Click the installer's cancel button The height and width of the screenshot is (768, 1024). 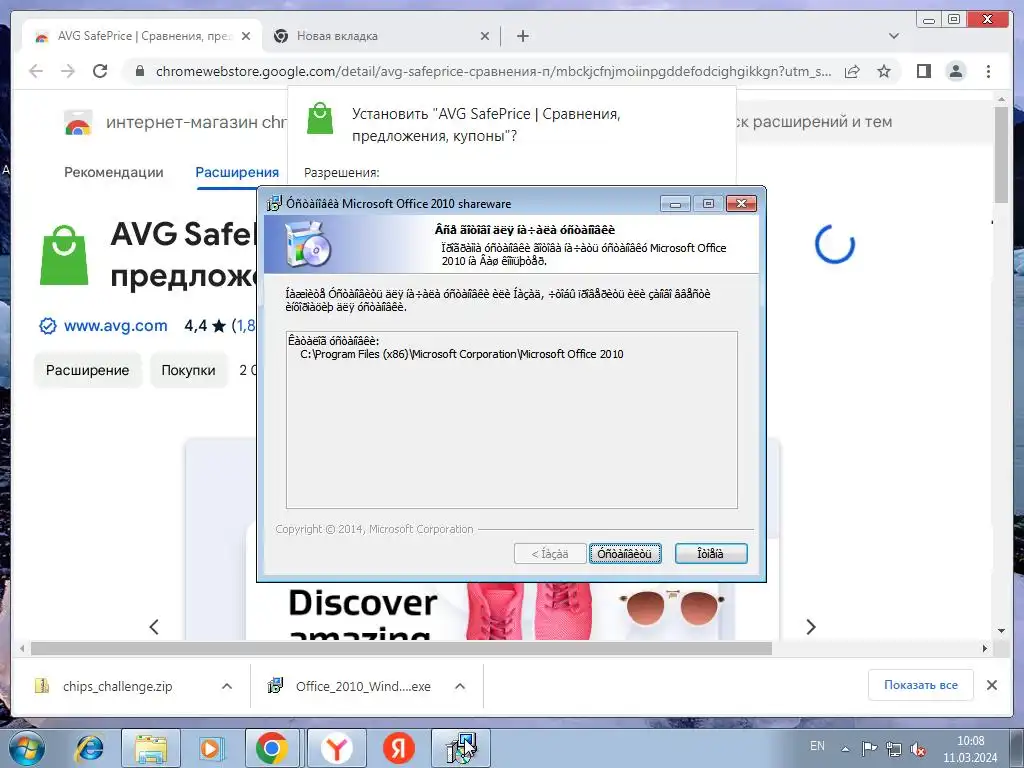tap(711, 554)
